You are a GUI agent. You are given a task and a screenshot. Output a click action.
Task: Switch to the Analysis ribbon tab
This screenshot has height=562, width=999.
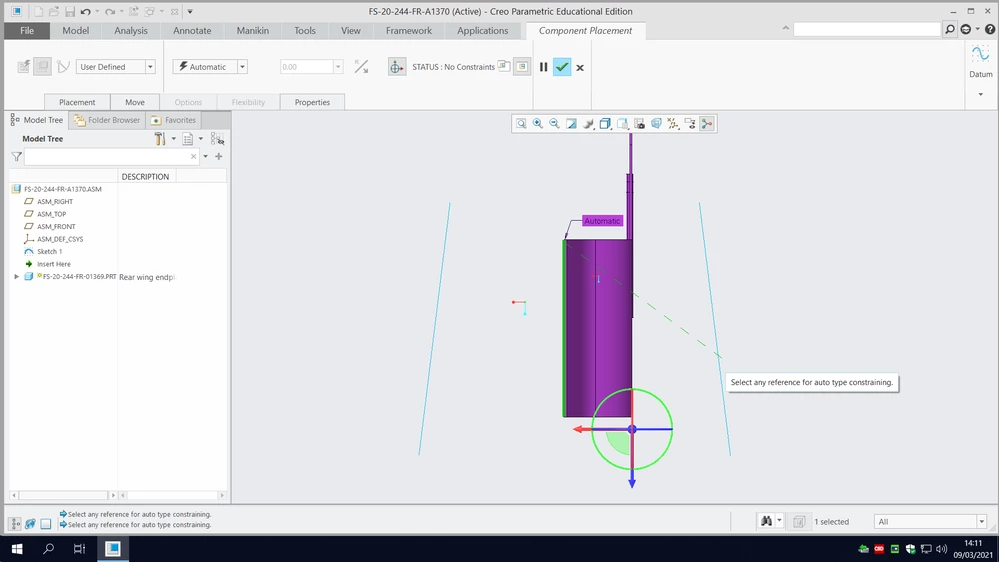[x=131, y=31]
